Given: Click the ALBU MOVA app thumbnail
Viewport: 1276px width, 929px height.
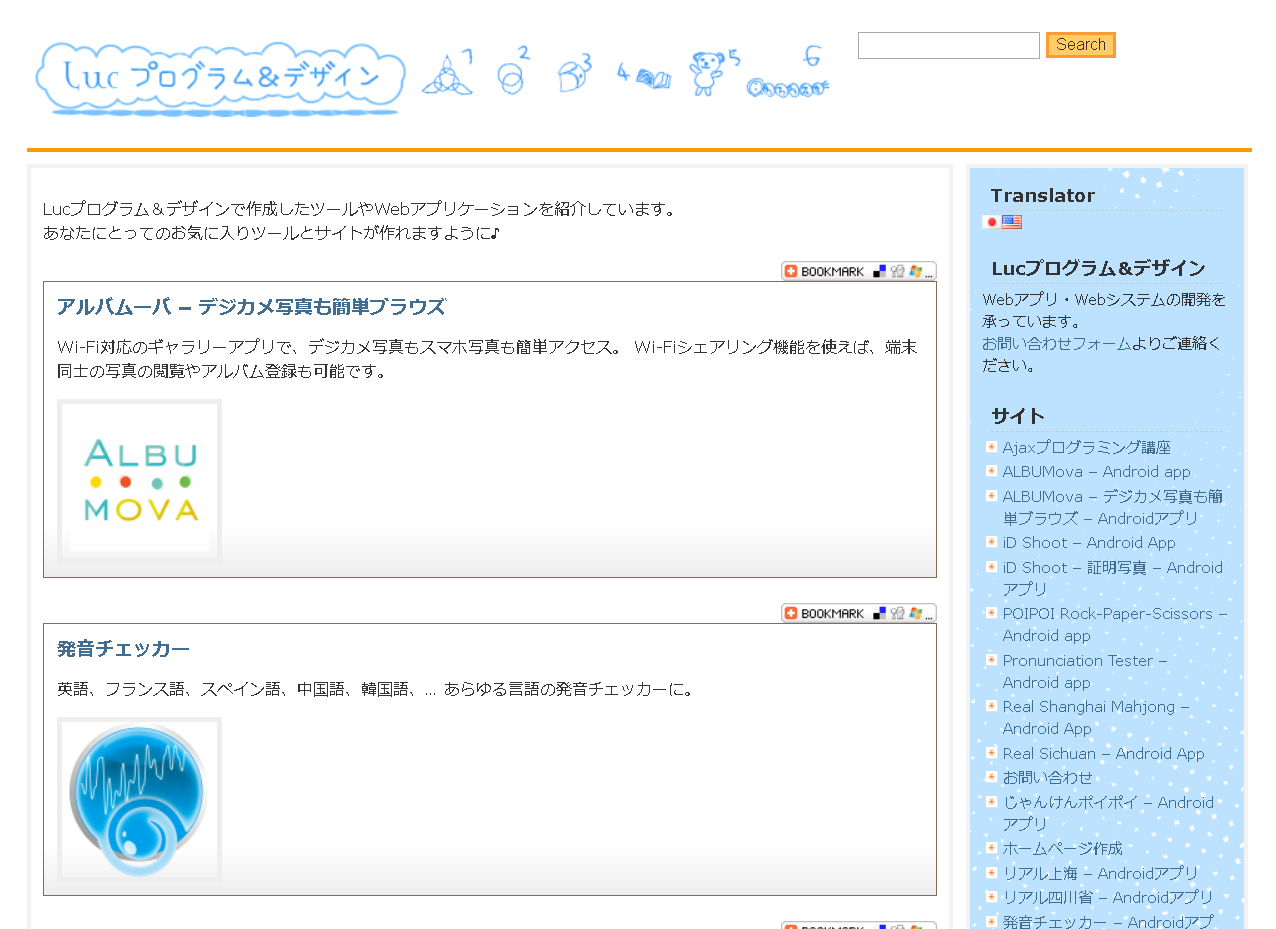Looking at the screenshot, I should [x=140, y=481].
